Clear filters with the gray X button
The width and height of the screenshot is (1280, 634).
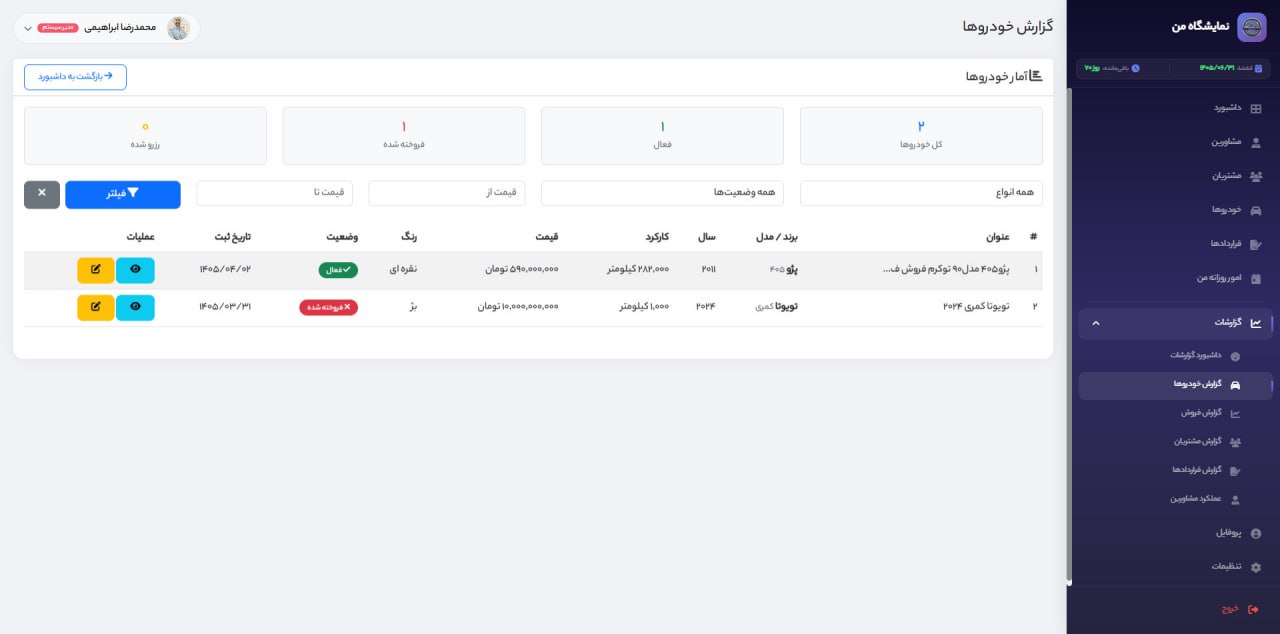click(x=42, y=194)
